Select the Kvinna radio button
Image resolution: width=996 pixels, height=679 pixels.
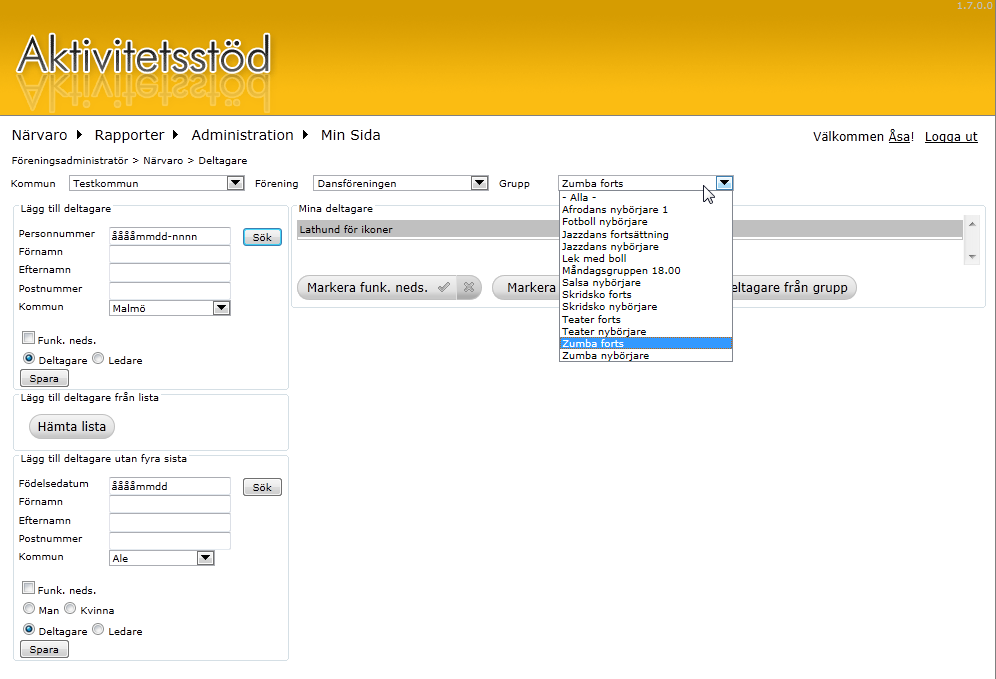(x=70, y=608)
